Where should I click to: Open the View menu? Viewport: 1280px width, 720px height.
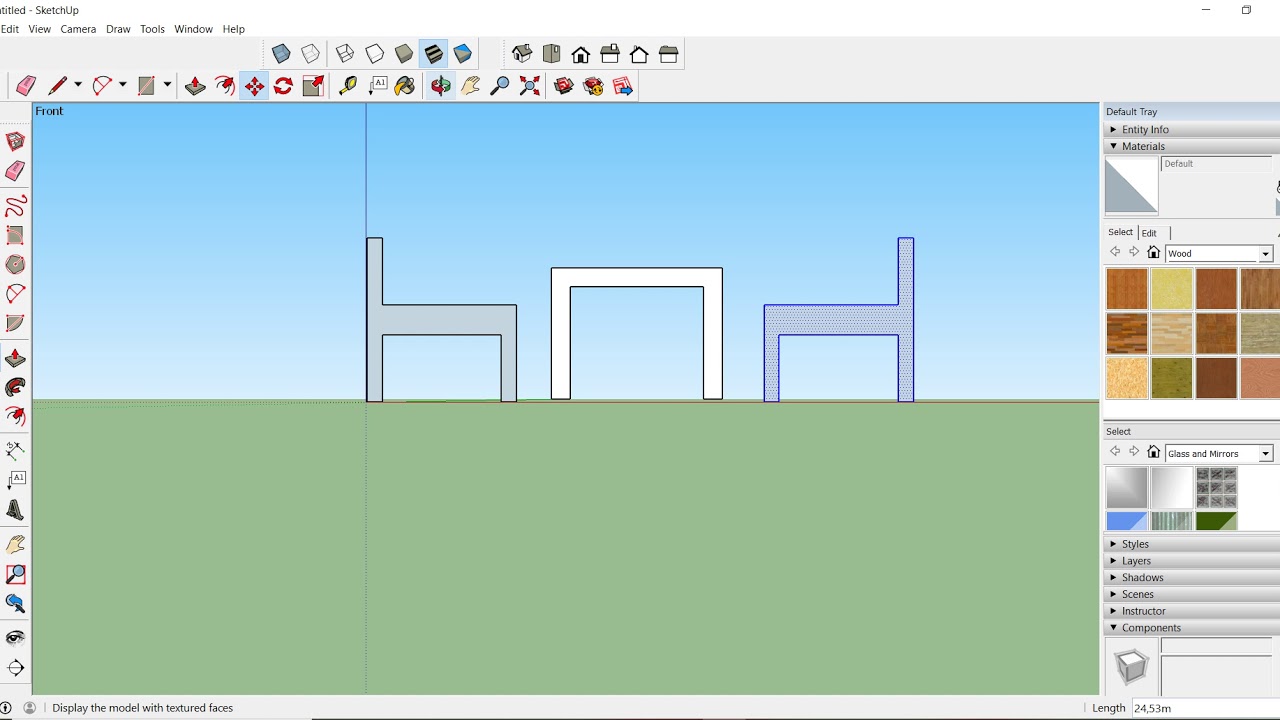coord(40,29)
